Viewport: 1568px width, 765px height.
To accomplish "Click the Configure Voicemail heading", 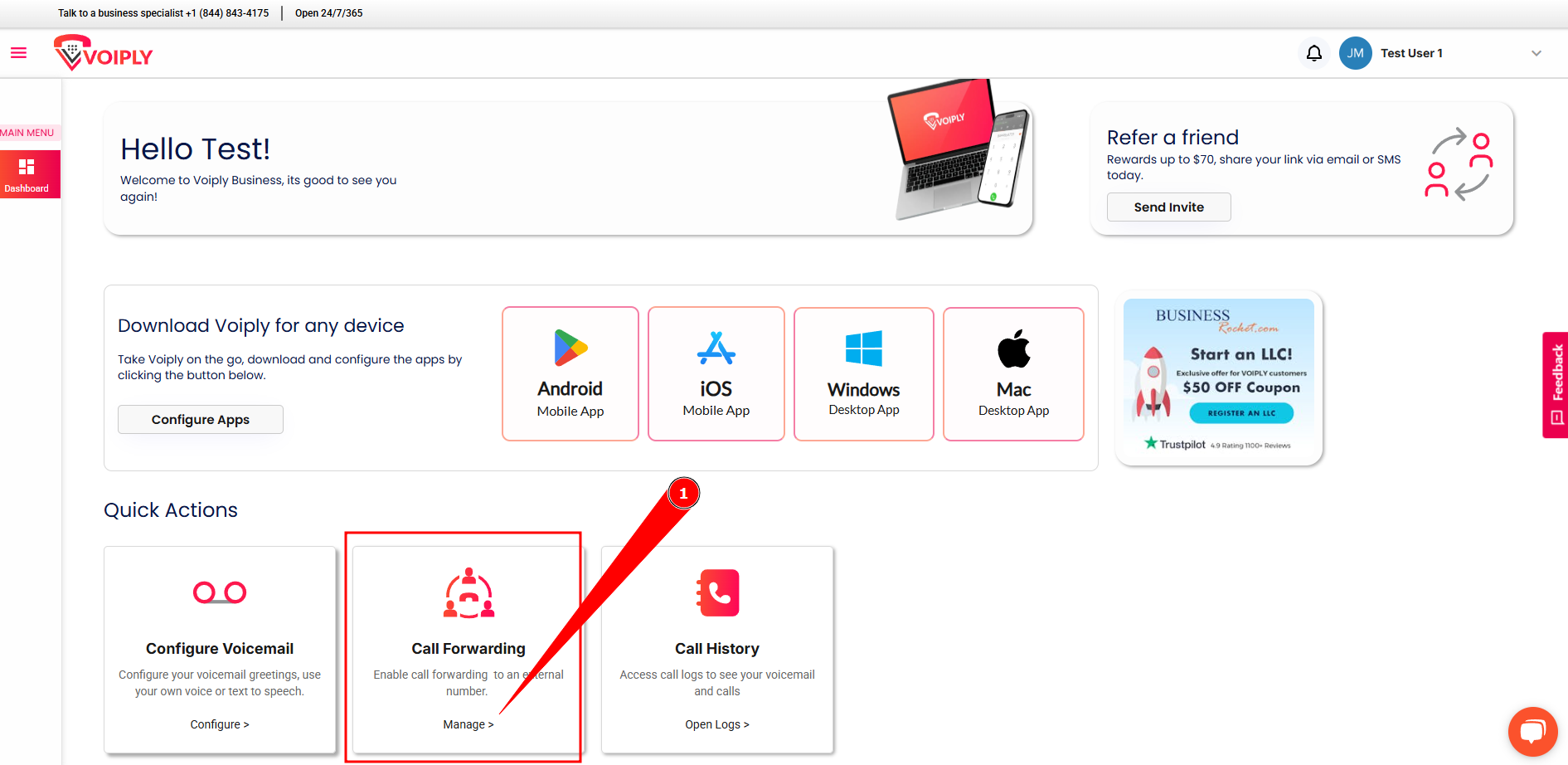I will pos(220,649).
